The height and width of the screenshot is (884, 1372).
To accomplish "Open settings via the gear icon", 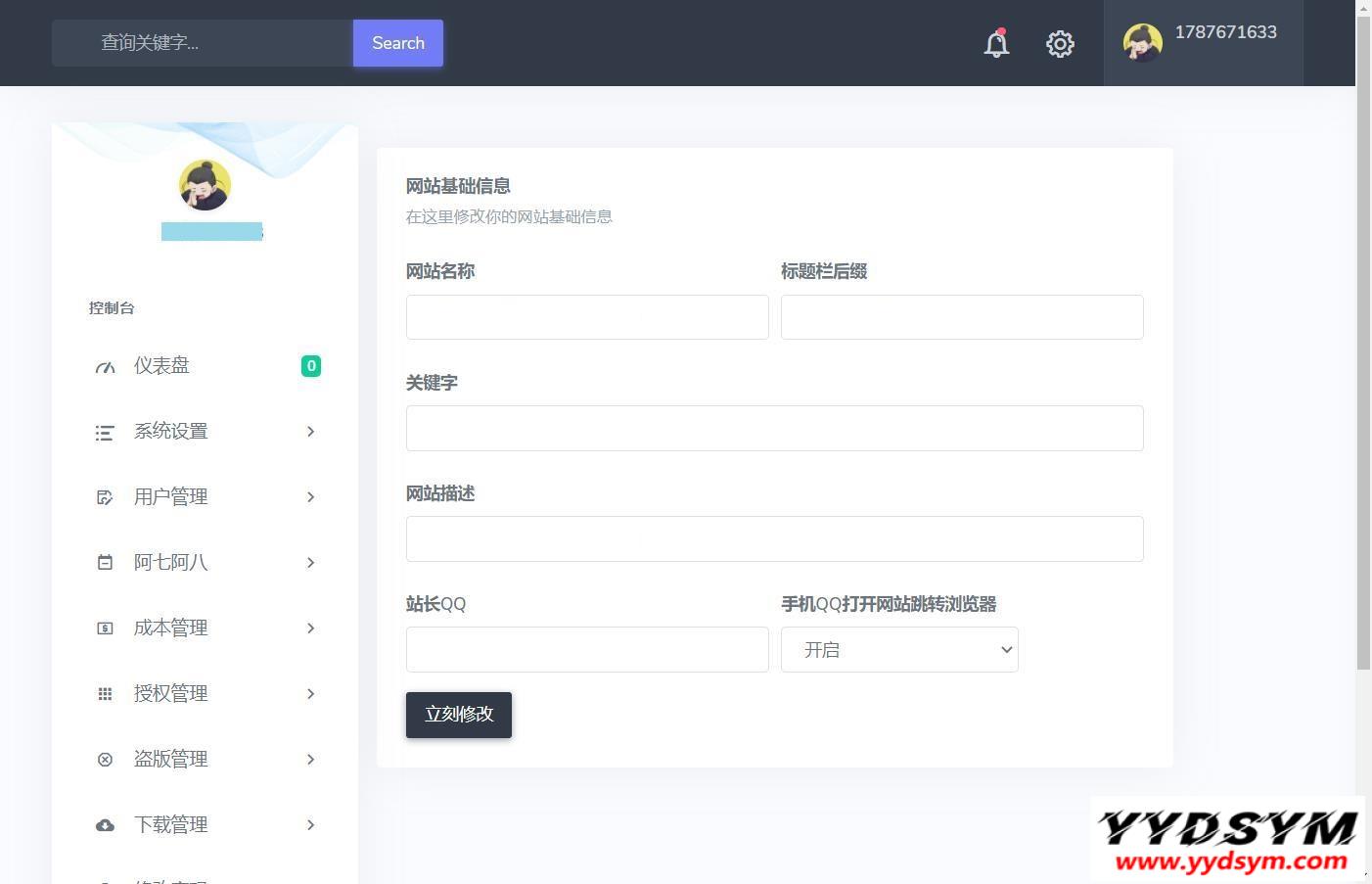I will pyautogui.click(x=1060, y=44).
